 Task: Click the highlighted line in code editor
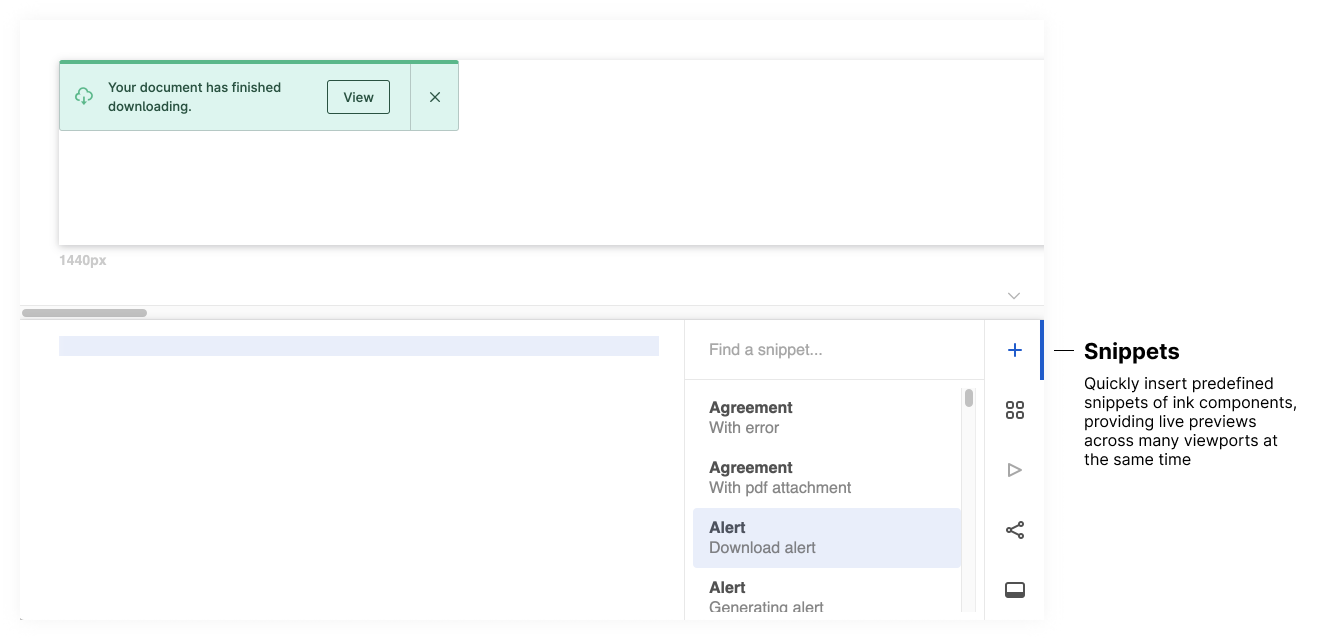358,346
